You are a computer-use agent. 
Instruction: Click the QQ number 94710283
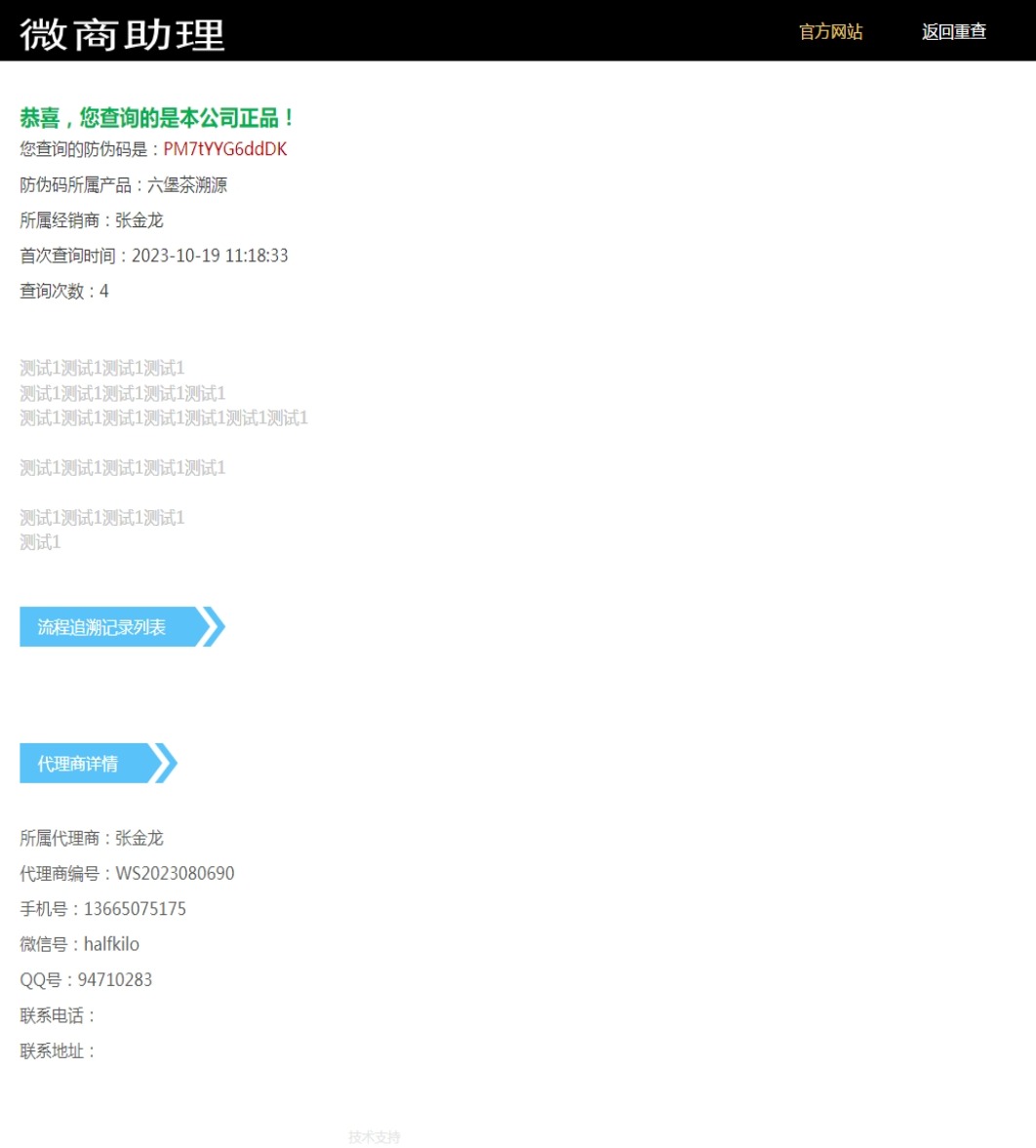pos(115,979)
